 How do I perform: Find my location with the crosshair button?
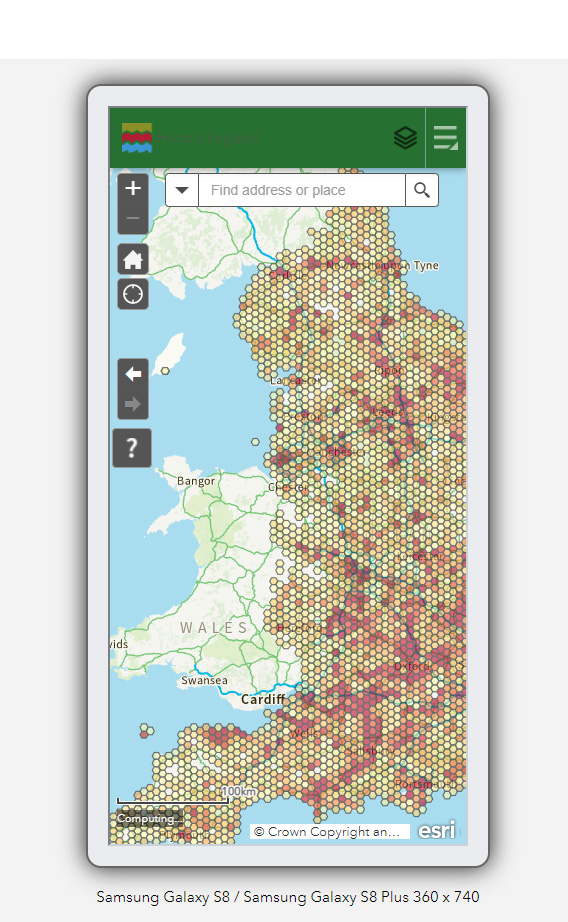(133, 293)
